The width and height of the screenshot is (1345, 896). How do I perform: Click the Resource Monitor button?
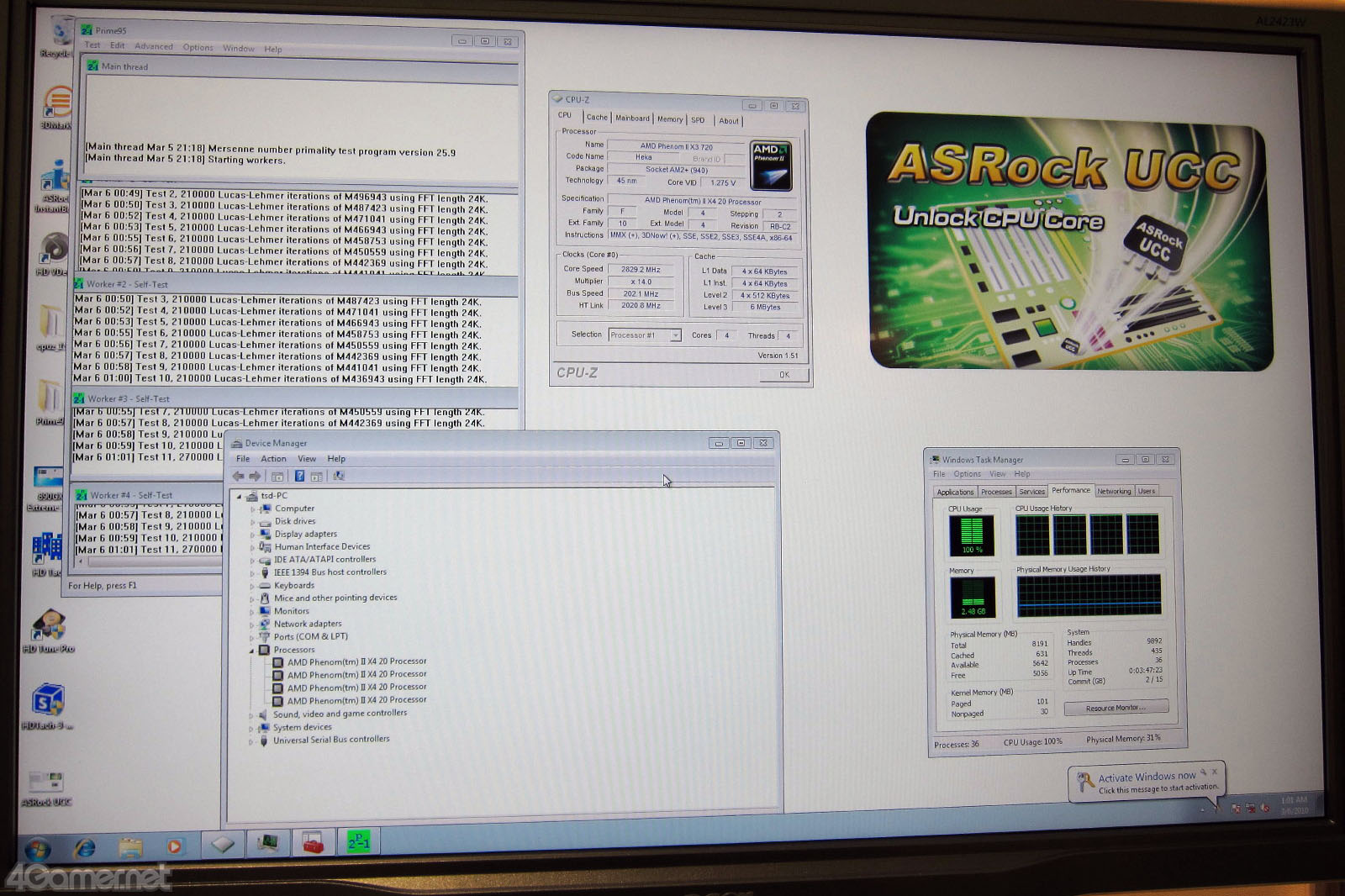click(1116, 708)
